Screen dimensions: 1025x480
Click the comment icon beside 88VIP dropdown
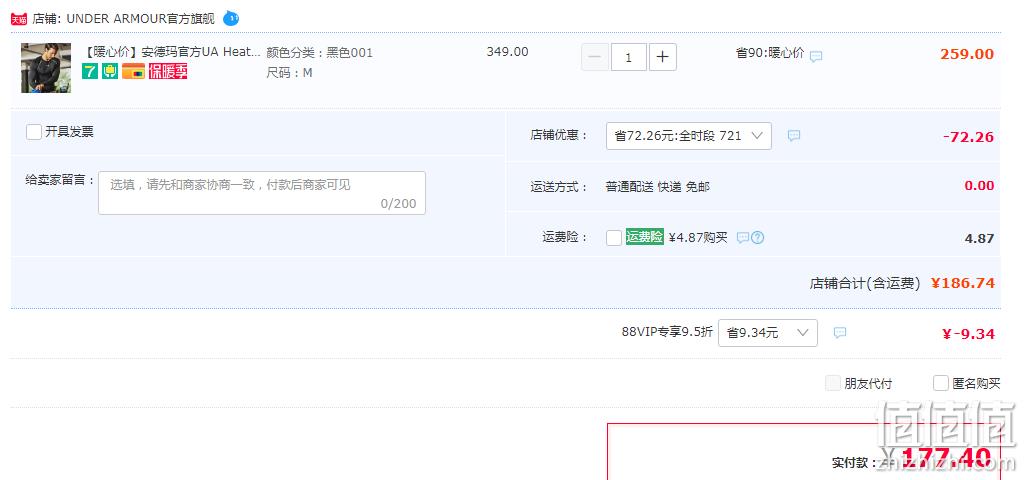click(840, 333)
